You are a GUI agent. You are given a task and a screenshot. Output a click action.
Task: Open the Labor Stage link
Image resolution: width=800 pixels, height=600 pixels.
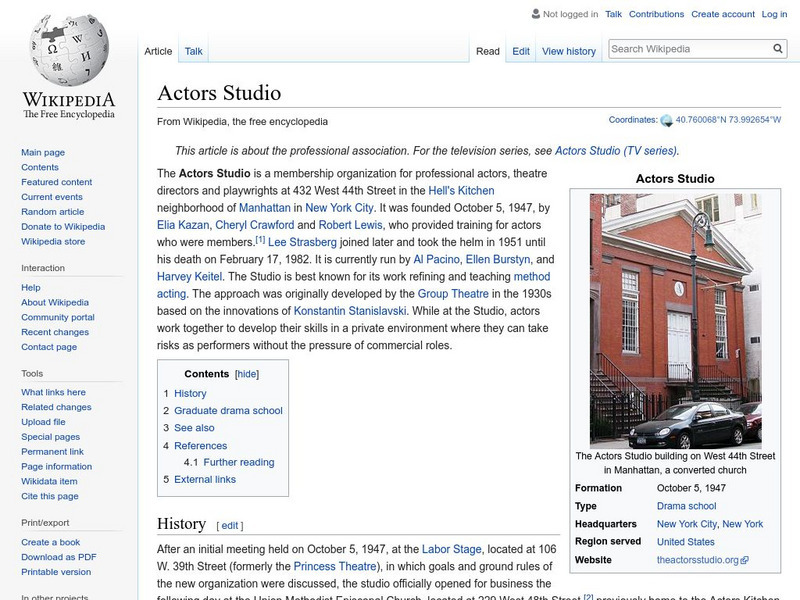[452, 549]
